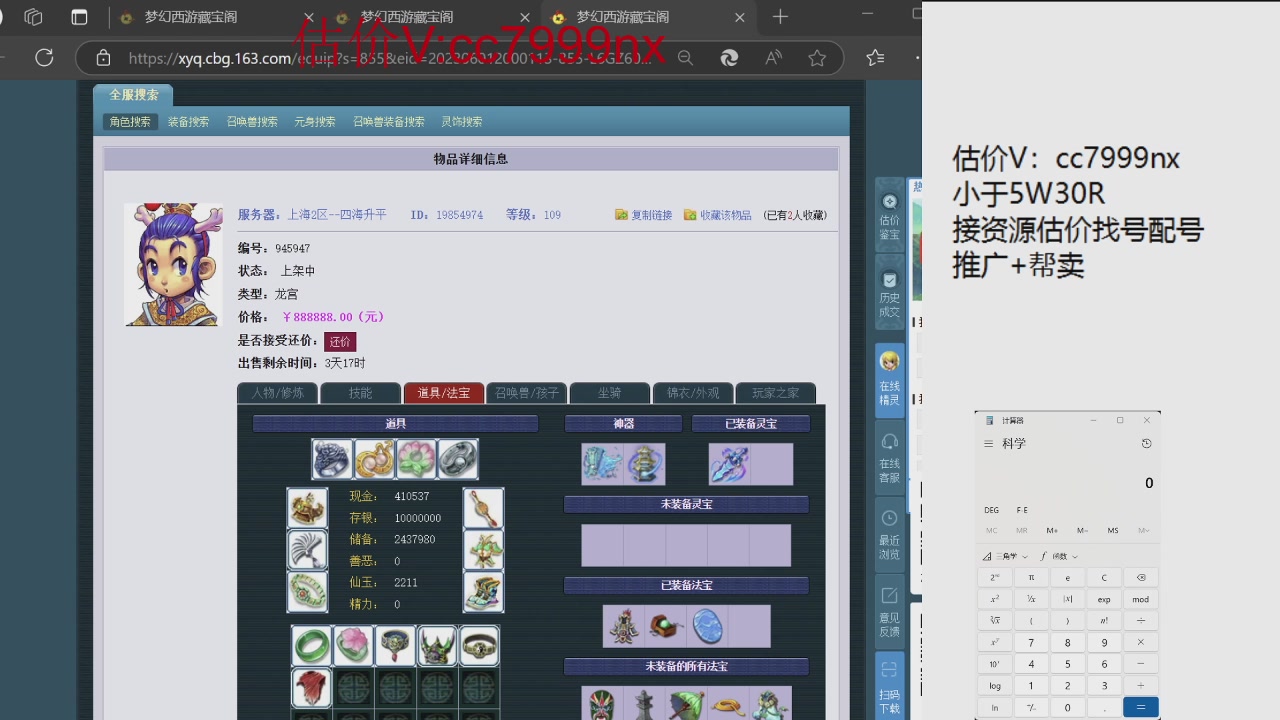This screenshot has width=1280, height=720.
Task: Expand 三角学 dropdown in Calculator
Action: tap(1005, 556)
